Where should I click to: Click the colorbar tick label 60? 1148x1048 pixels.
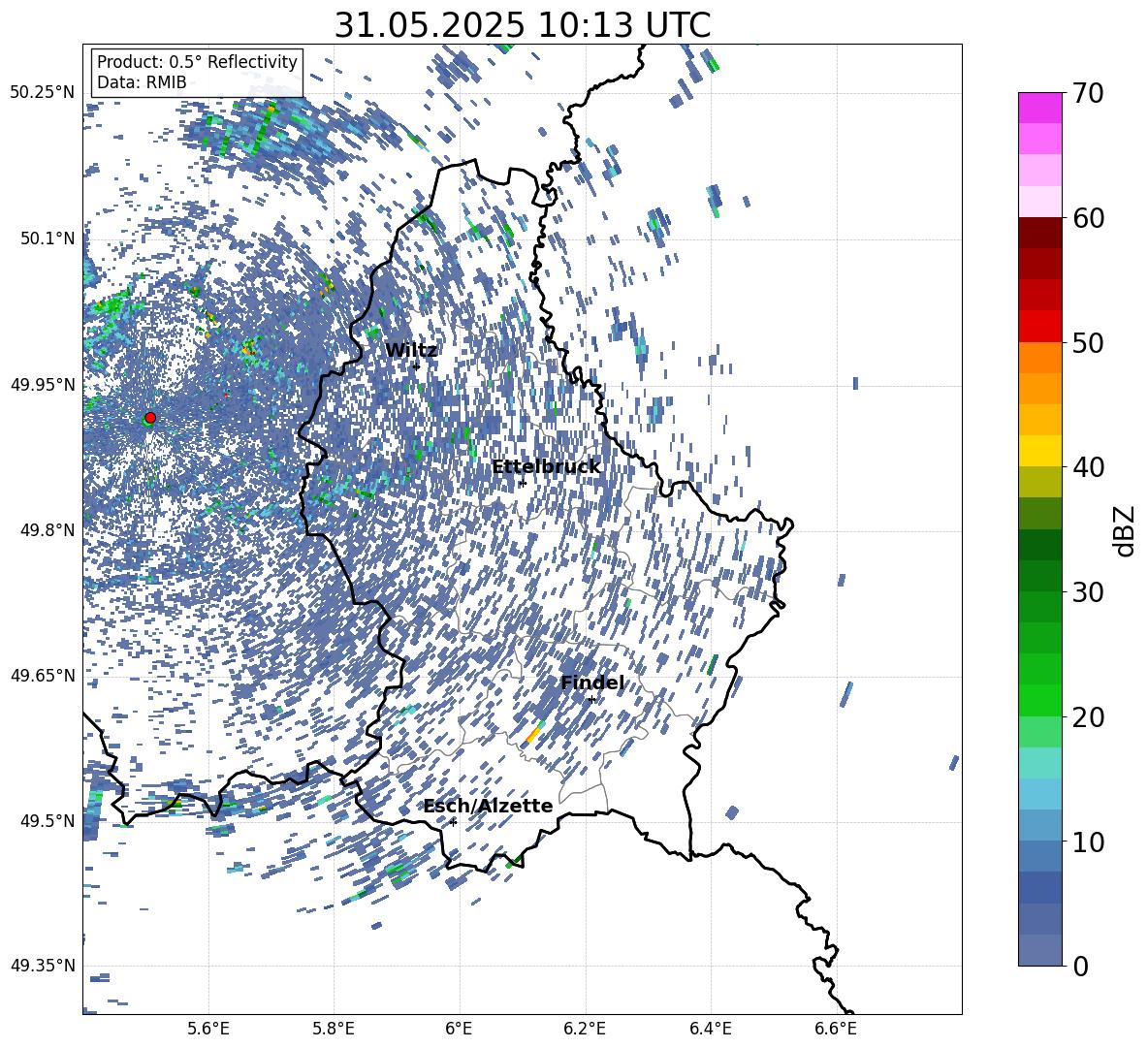1089,217
